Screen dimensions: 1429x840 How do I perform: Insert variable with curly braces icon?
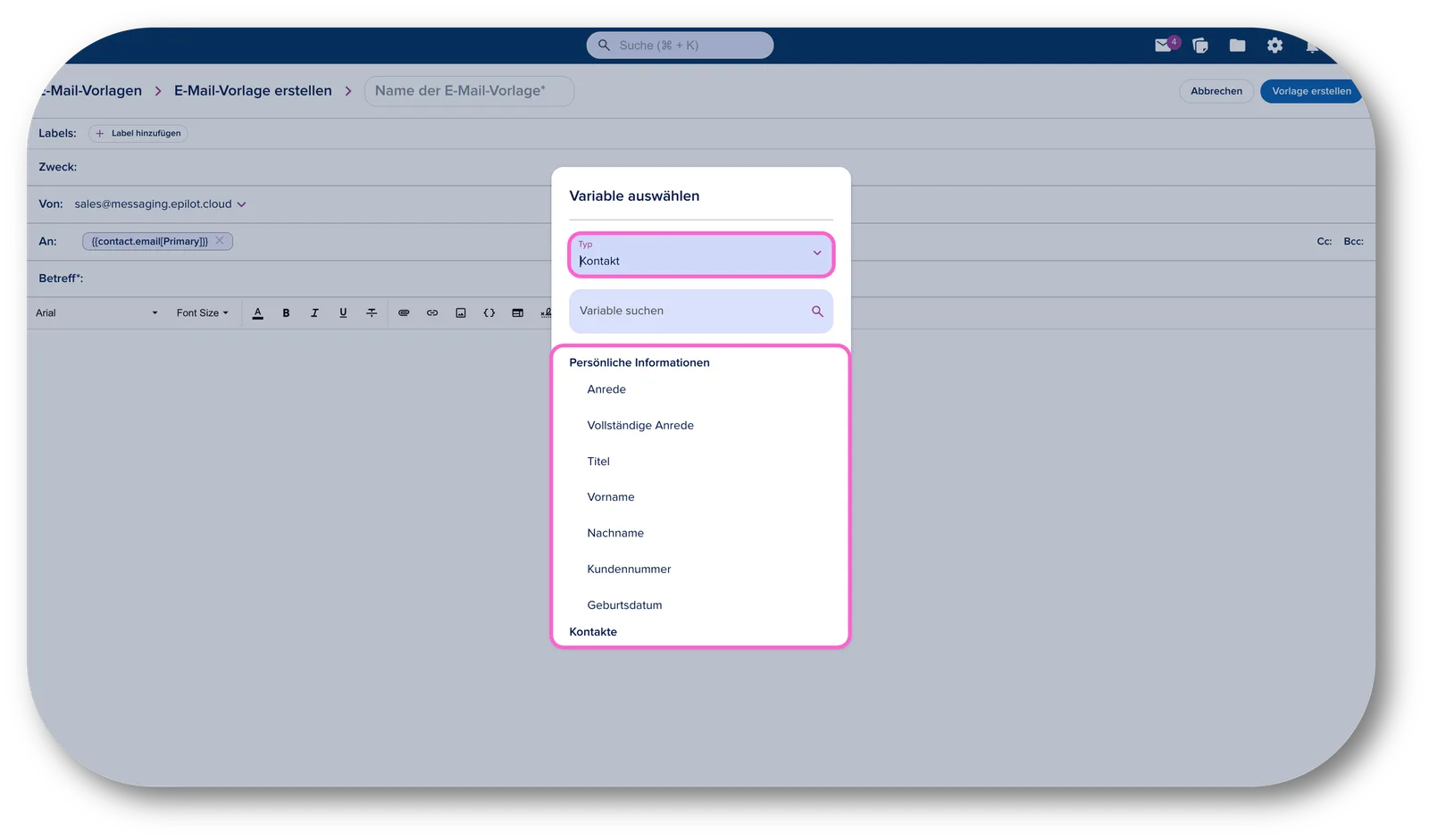[489, 313]
